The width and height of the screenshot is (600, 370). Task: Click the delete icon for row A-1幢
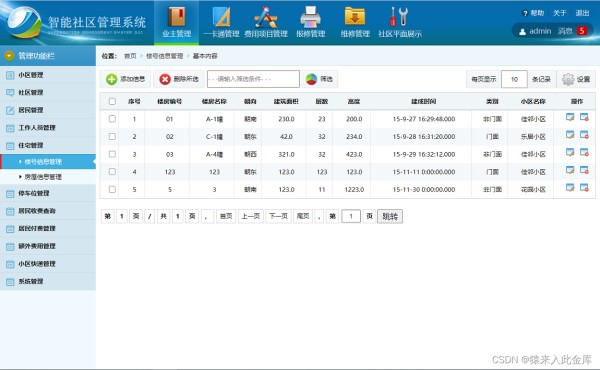[x=584, y=117]
